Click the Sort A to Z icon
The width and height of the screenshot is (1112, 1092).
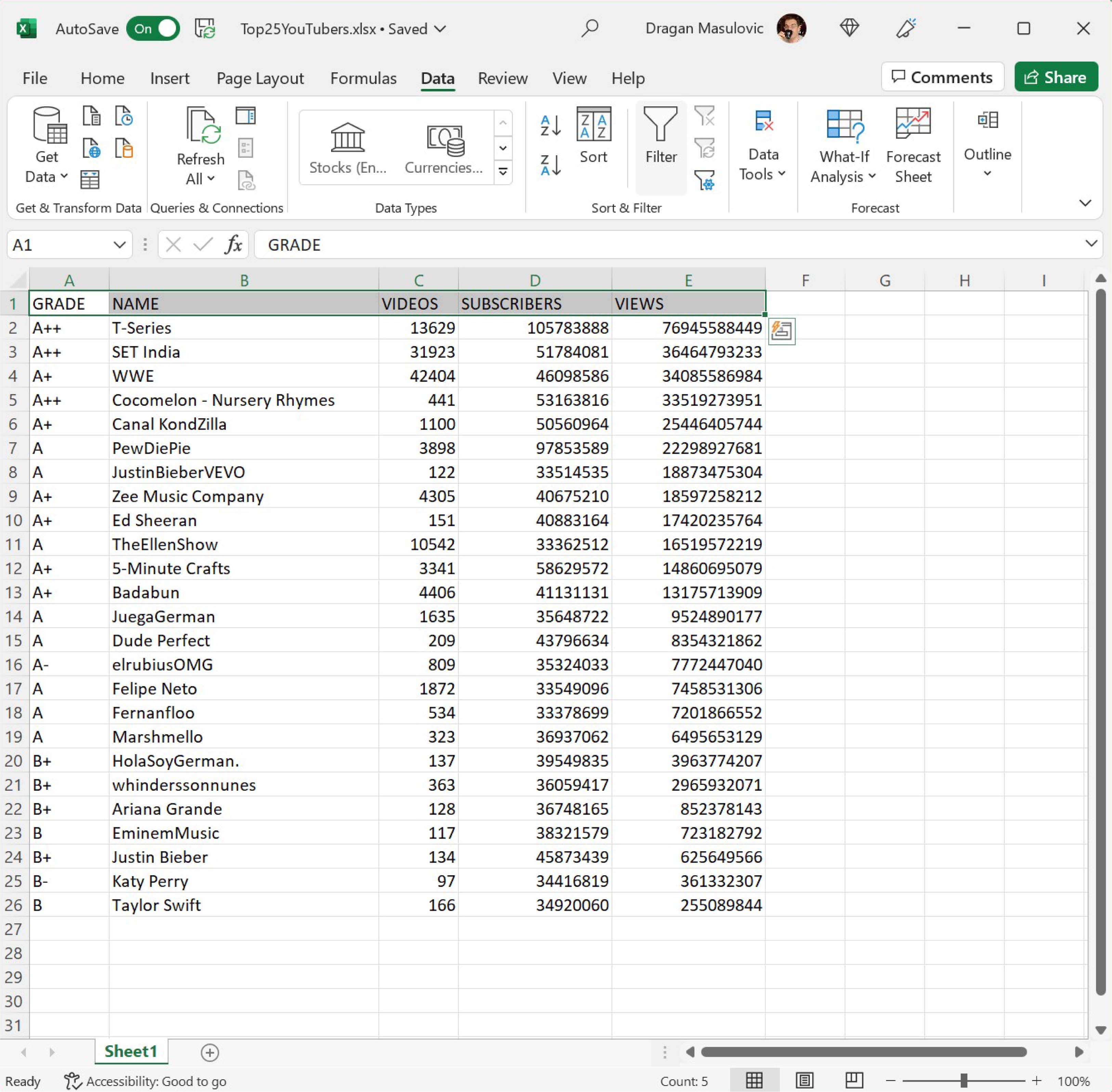(550, 125)
